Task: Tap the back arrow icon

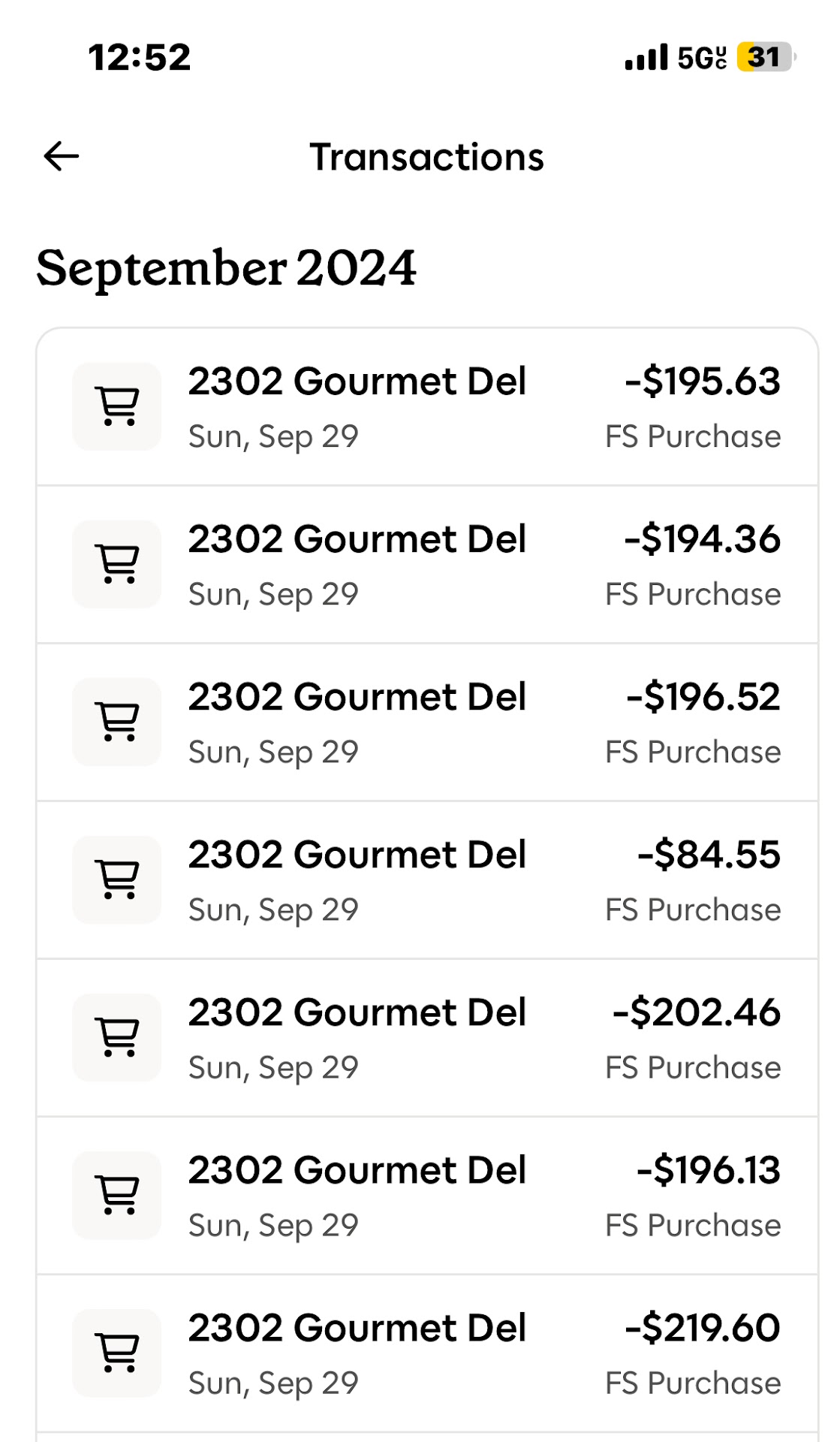Action: point(62,156)
